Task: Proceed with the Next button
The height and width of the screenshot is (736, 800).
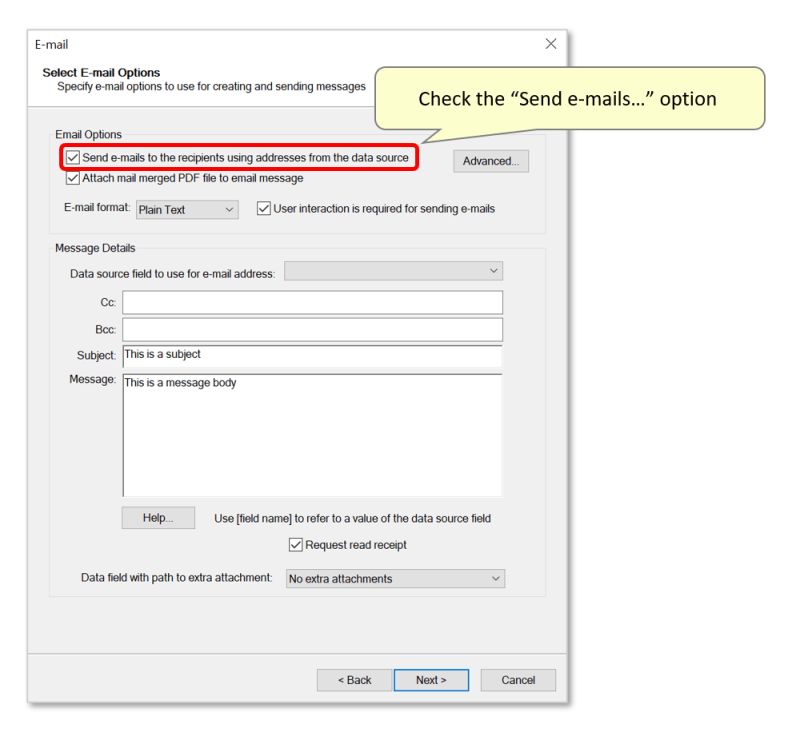Action: coord(432,679)
